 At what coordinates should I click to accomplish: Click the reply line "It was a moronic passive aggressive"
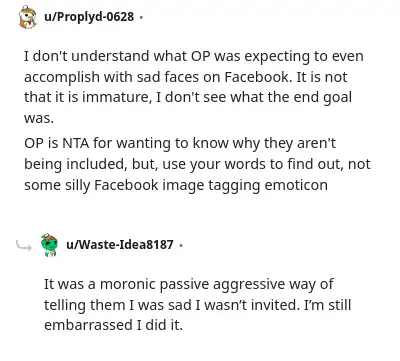click(x=189, y=284)
